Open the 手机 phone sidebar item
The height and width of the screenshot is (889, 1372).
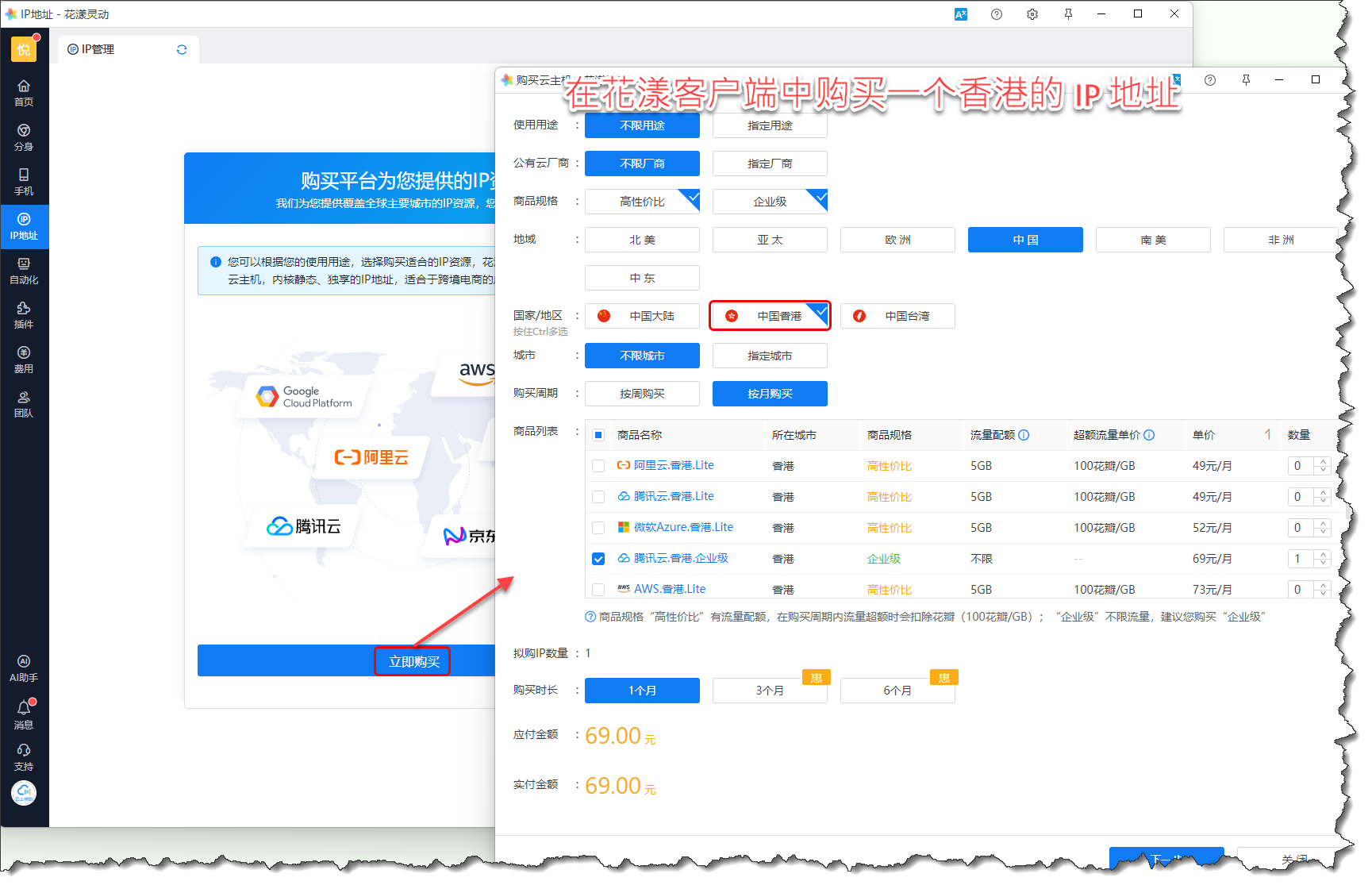(x=24, y=182)
